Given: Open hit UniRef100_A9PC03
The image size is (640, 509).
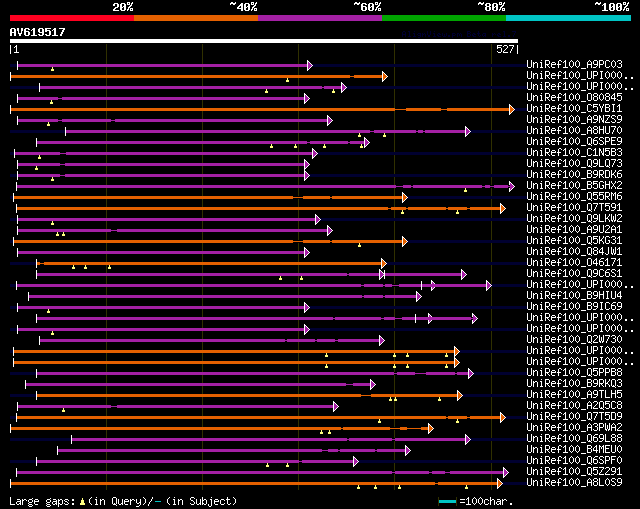Looking at the screenshot, I should click(574, 64).
